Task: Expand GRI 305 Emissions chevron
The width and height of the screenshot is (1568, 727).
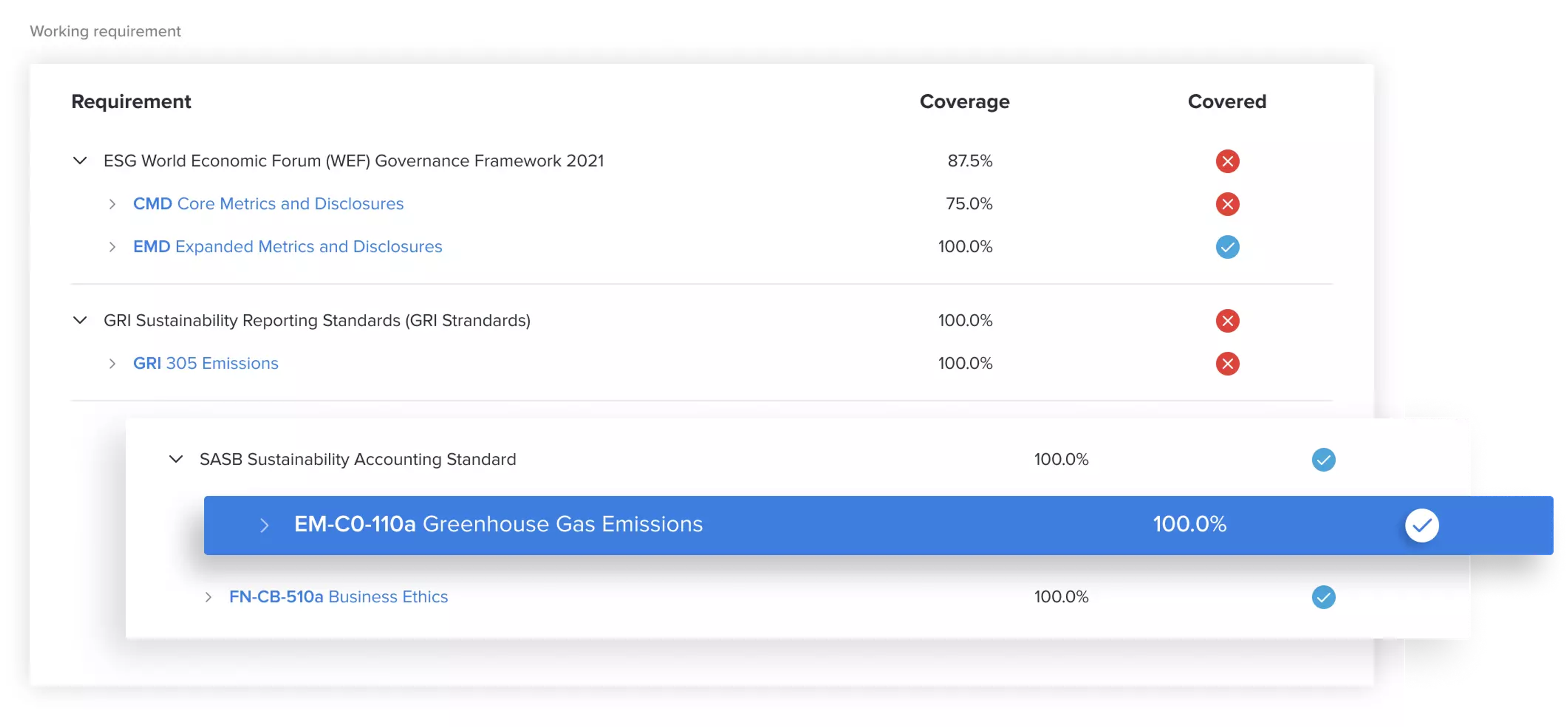Action: (x=112, y=363)
